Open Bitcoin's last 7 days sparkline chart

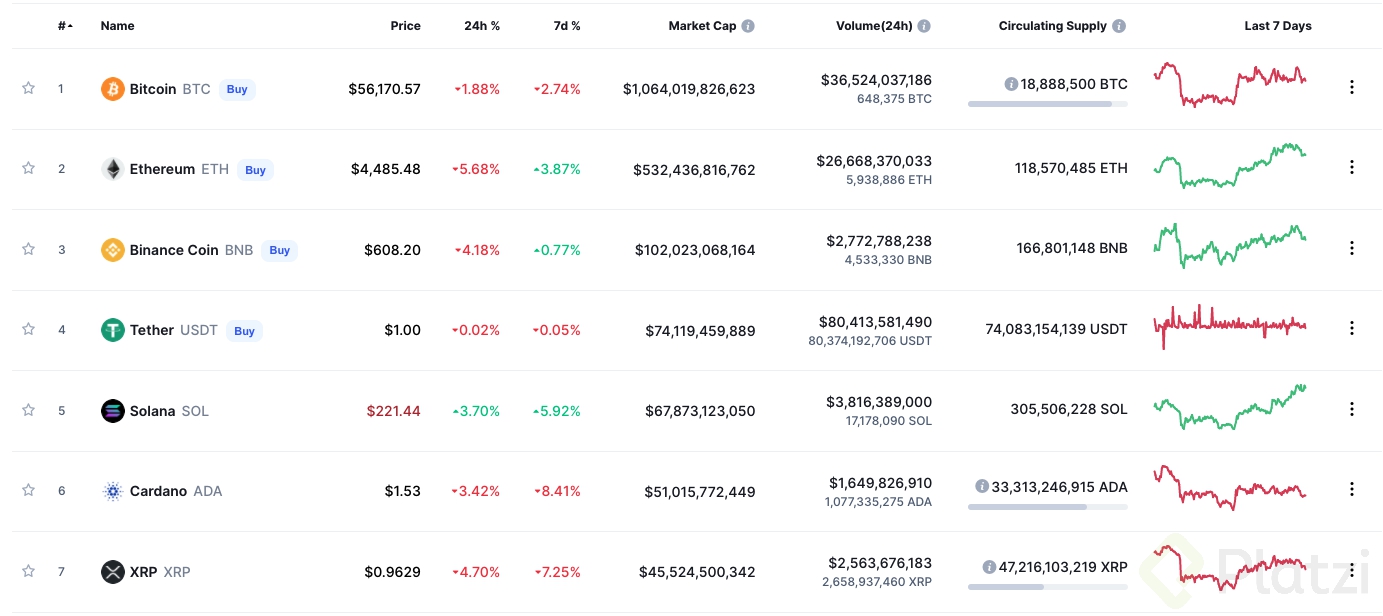tap(1230, 85)
